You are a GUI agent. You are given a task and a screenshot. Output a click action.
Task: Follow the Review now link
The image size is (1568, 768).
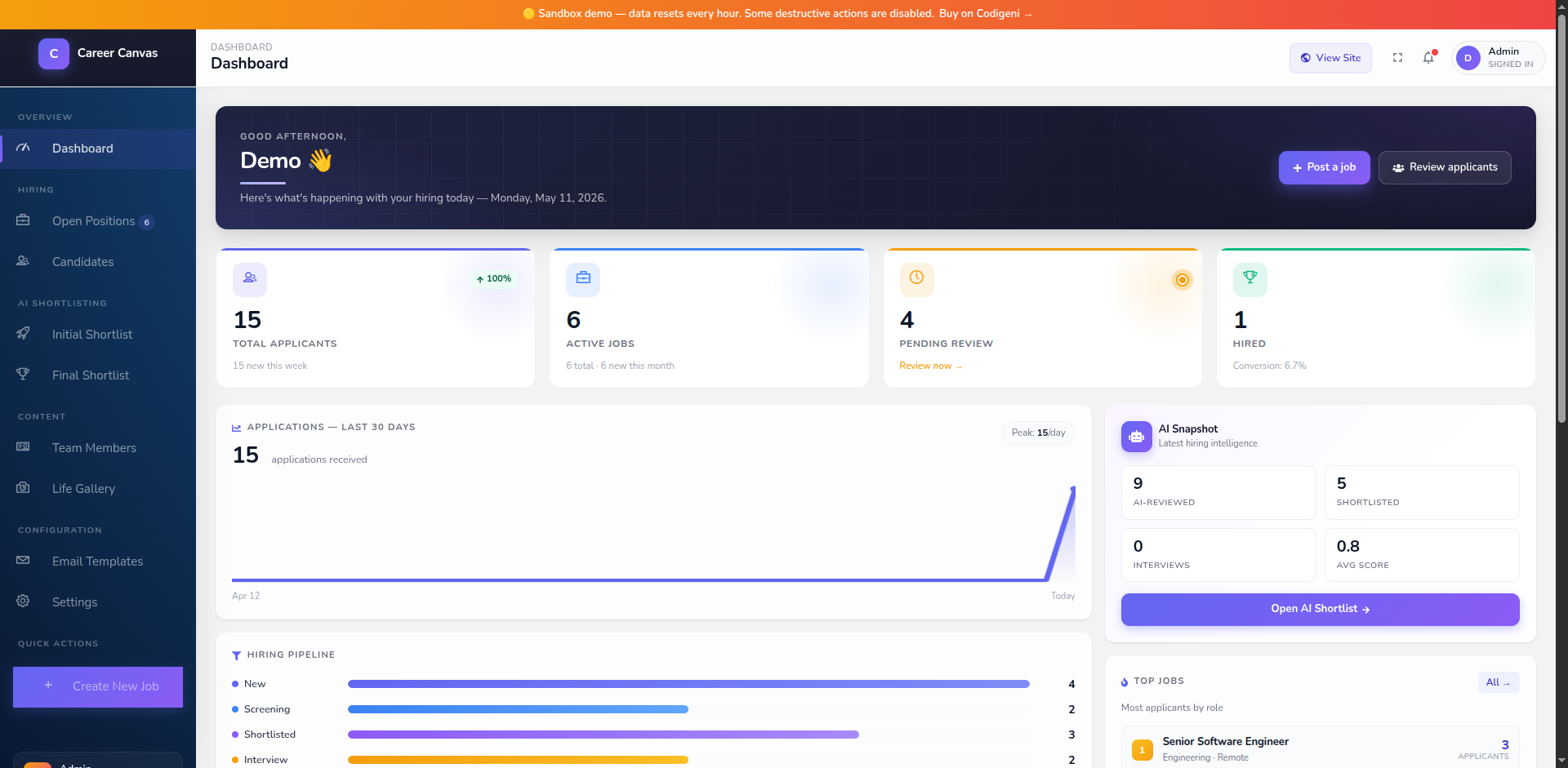coord(930,366)
